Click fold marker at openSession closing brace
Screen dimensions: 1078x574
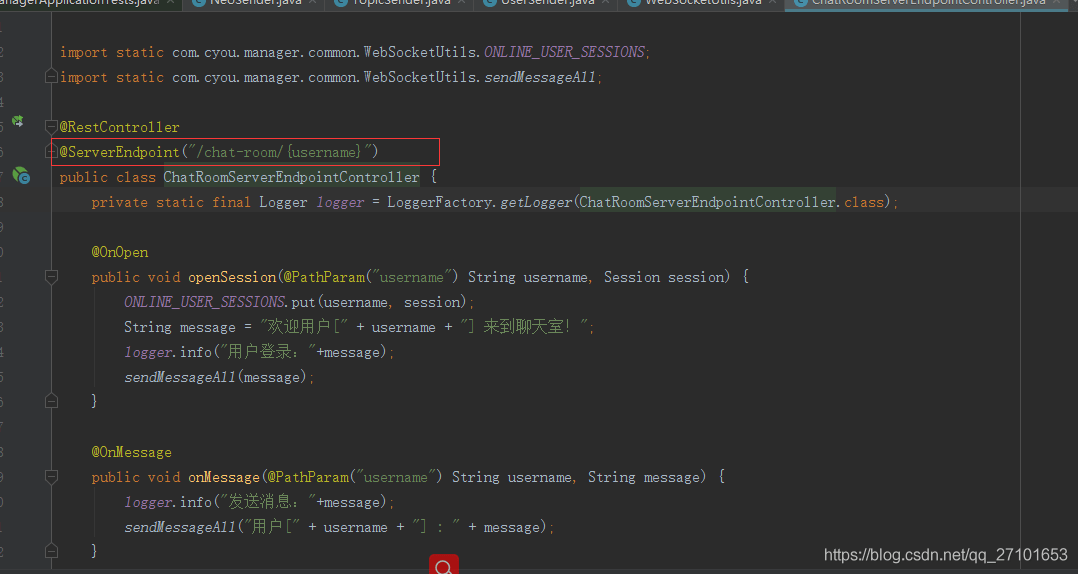click(51, 401)
